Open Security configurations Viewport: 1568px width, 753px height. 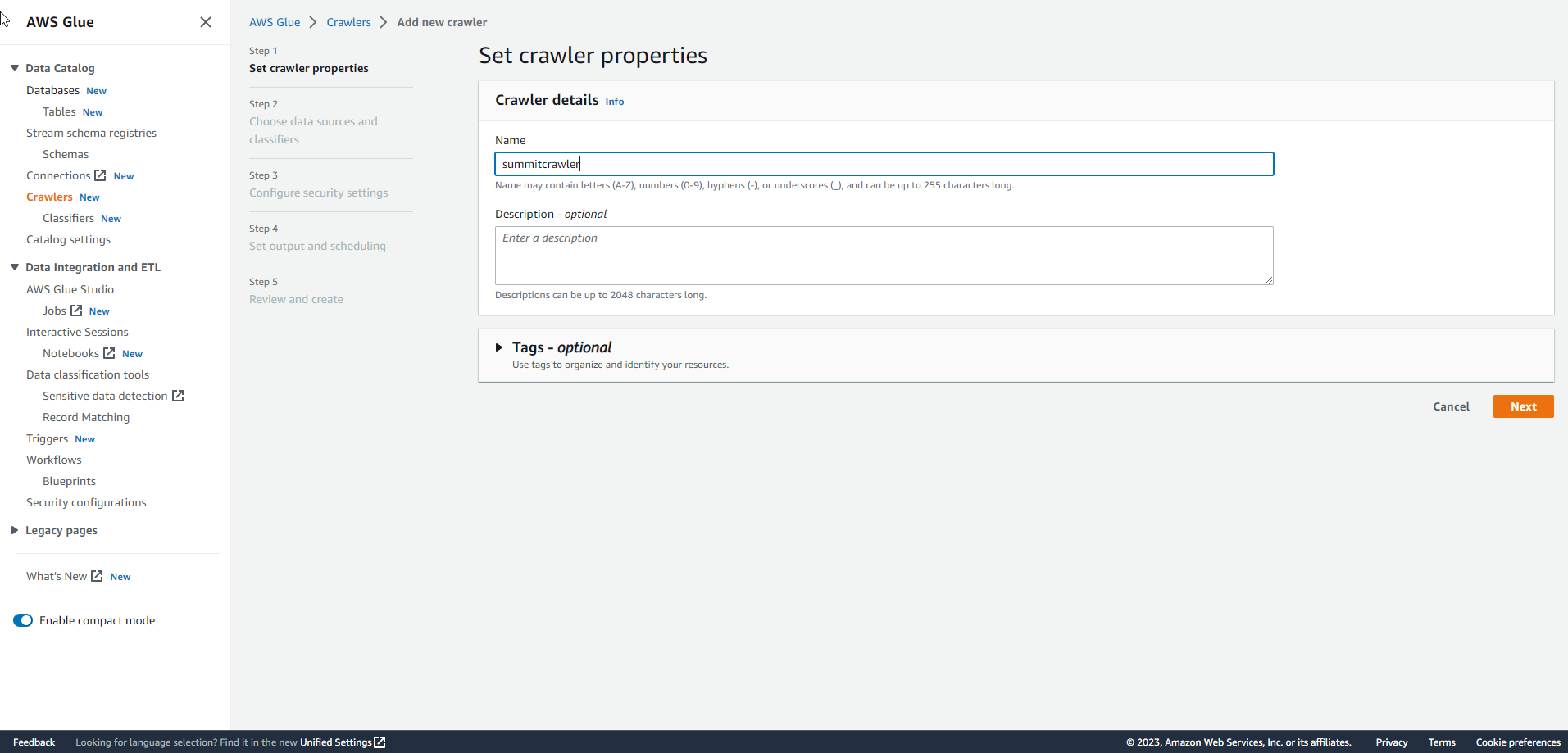tap(86, 502)
